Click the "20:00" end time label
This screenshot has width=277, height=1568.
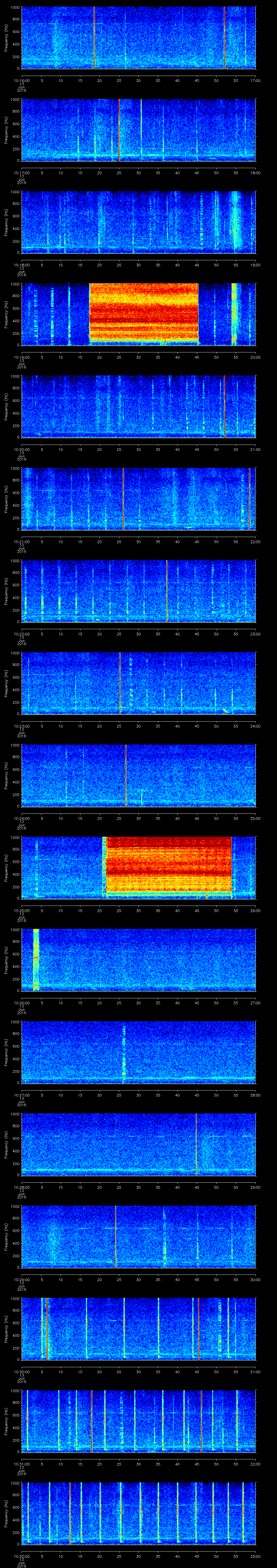[255, 357]
